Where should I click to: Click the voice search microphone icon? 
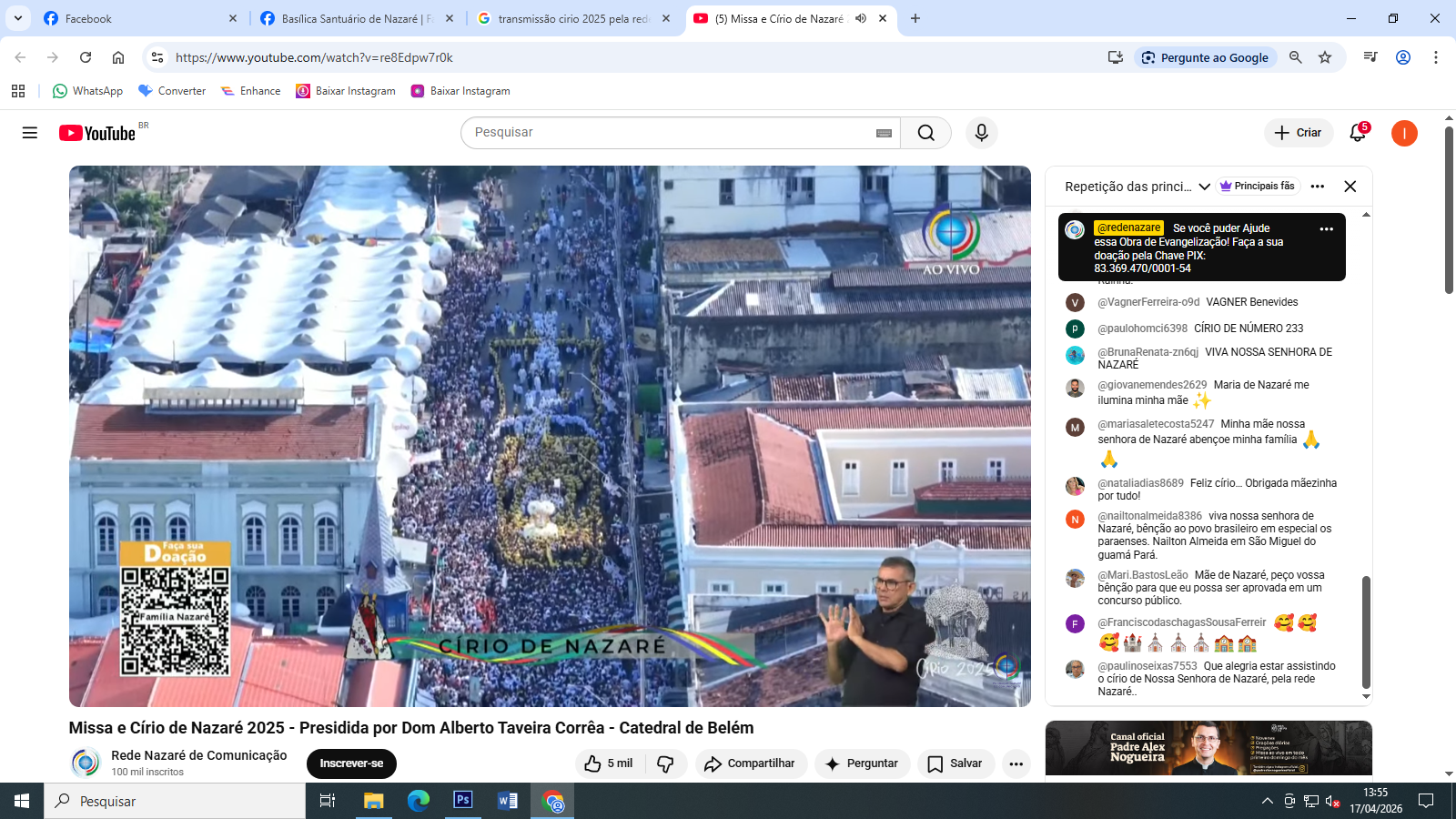click(x=981, y=133)
